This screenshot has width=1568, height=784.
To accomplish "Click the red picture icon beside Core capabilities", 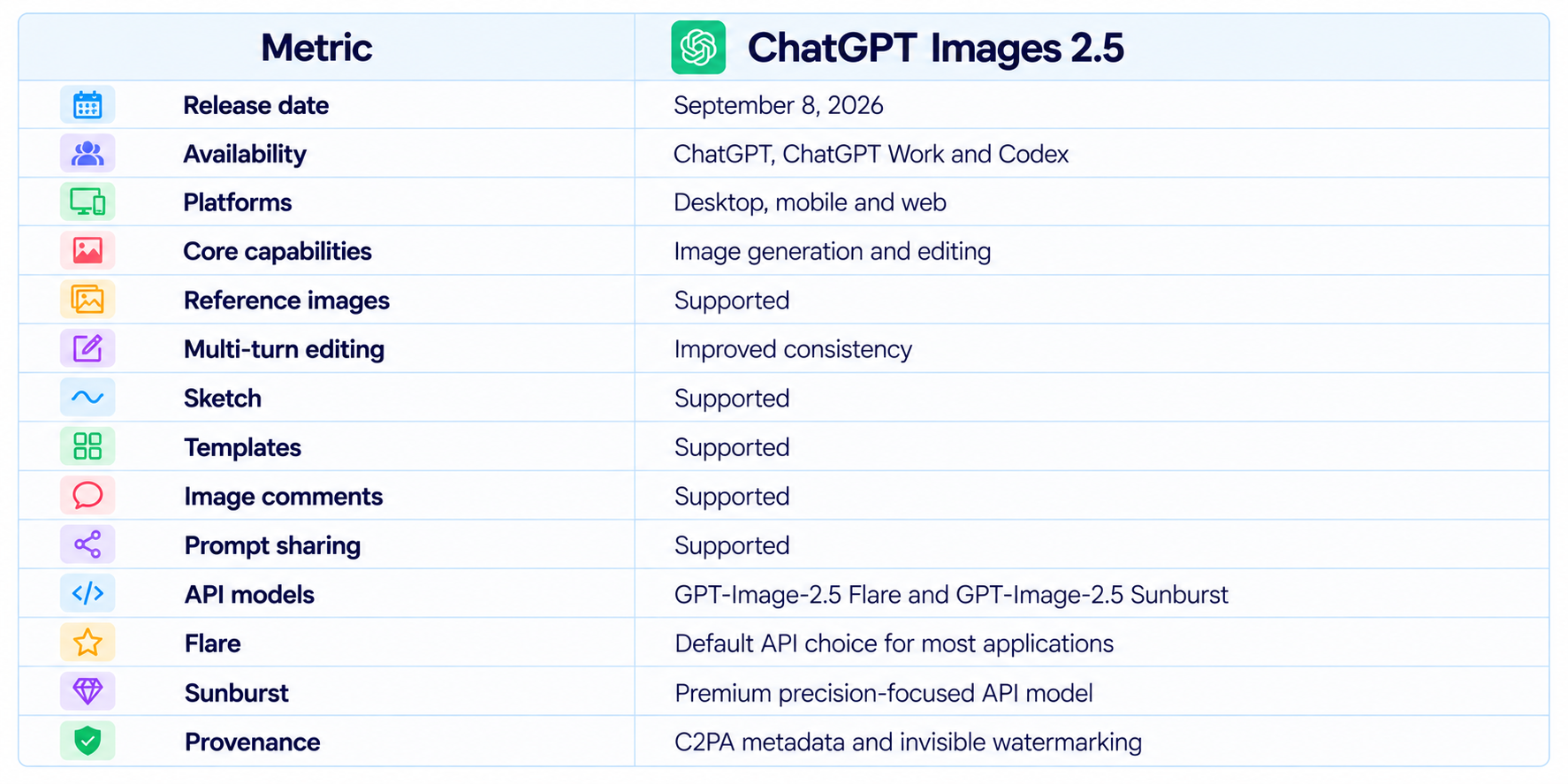I will pyautogui.click(x=88, y=251).
